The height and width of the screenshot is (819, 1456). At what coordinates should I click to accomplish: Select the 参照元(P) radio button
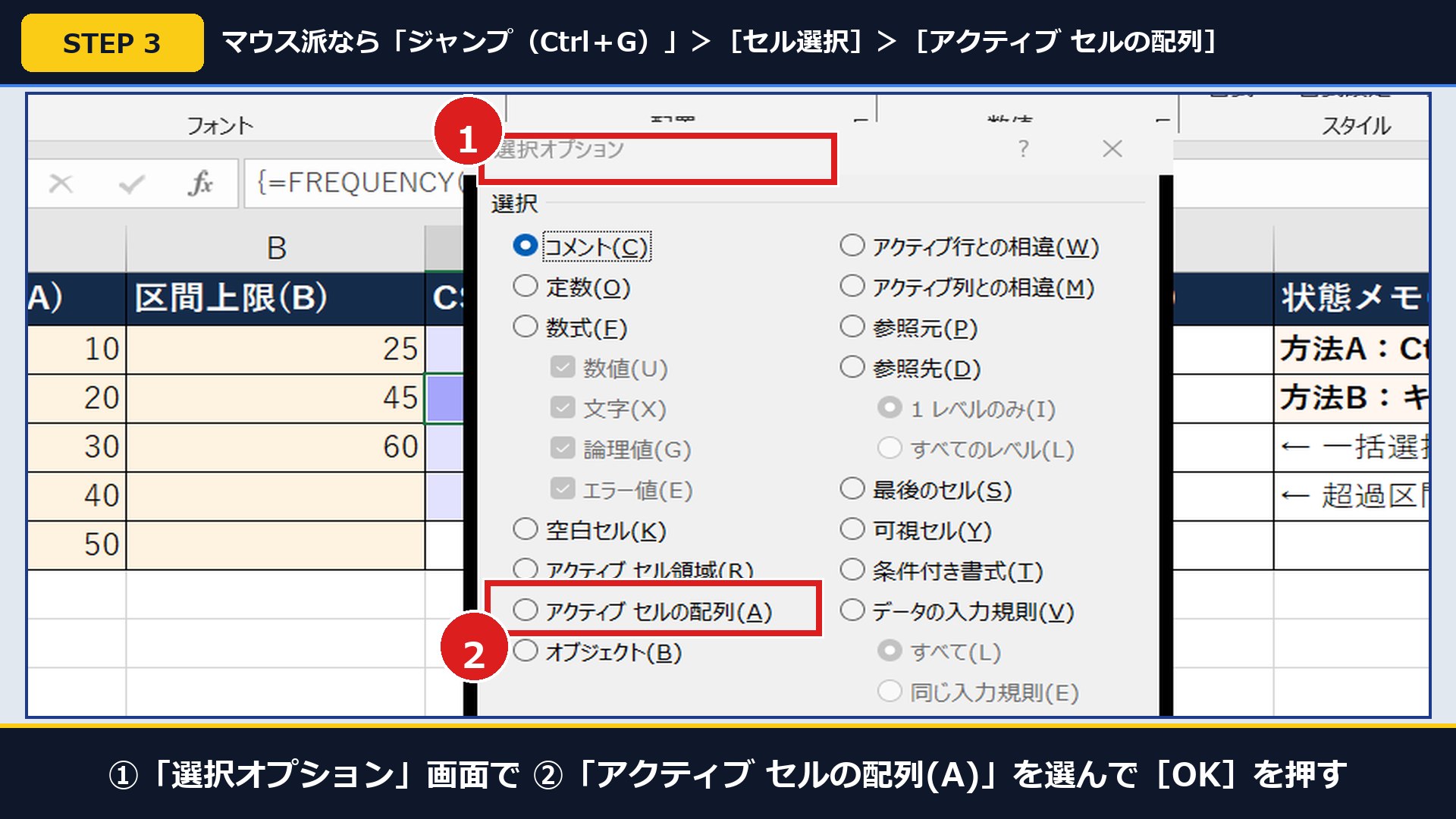pos(852,327)
